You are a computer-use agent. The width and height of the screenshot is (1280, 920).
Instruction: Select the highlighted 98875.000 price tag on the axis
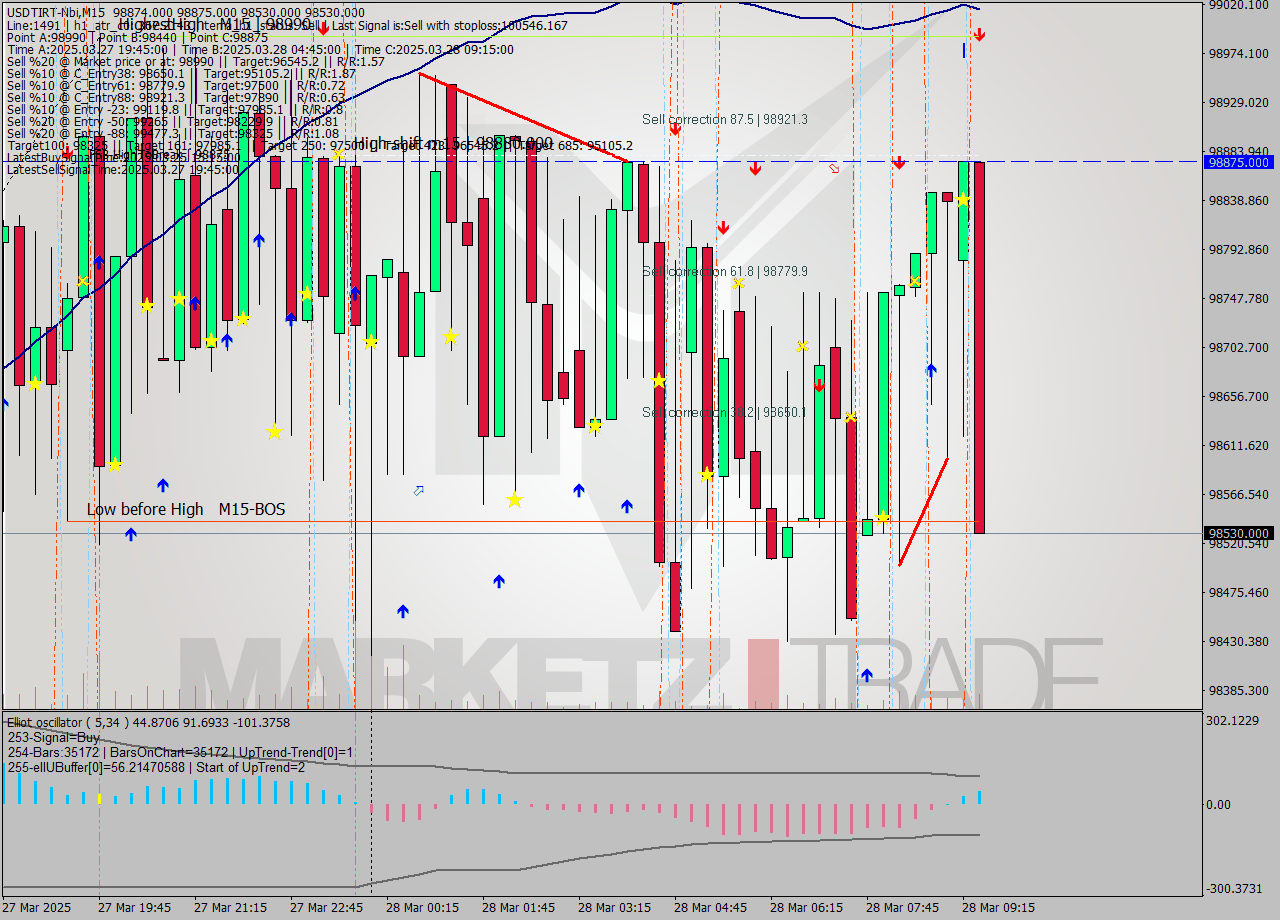(1237, 162)
